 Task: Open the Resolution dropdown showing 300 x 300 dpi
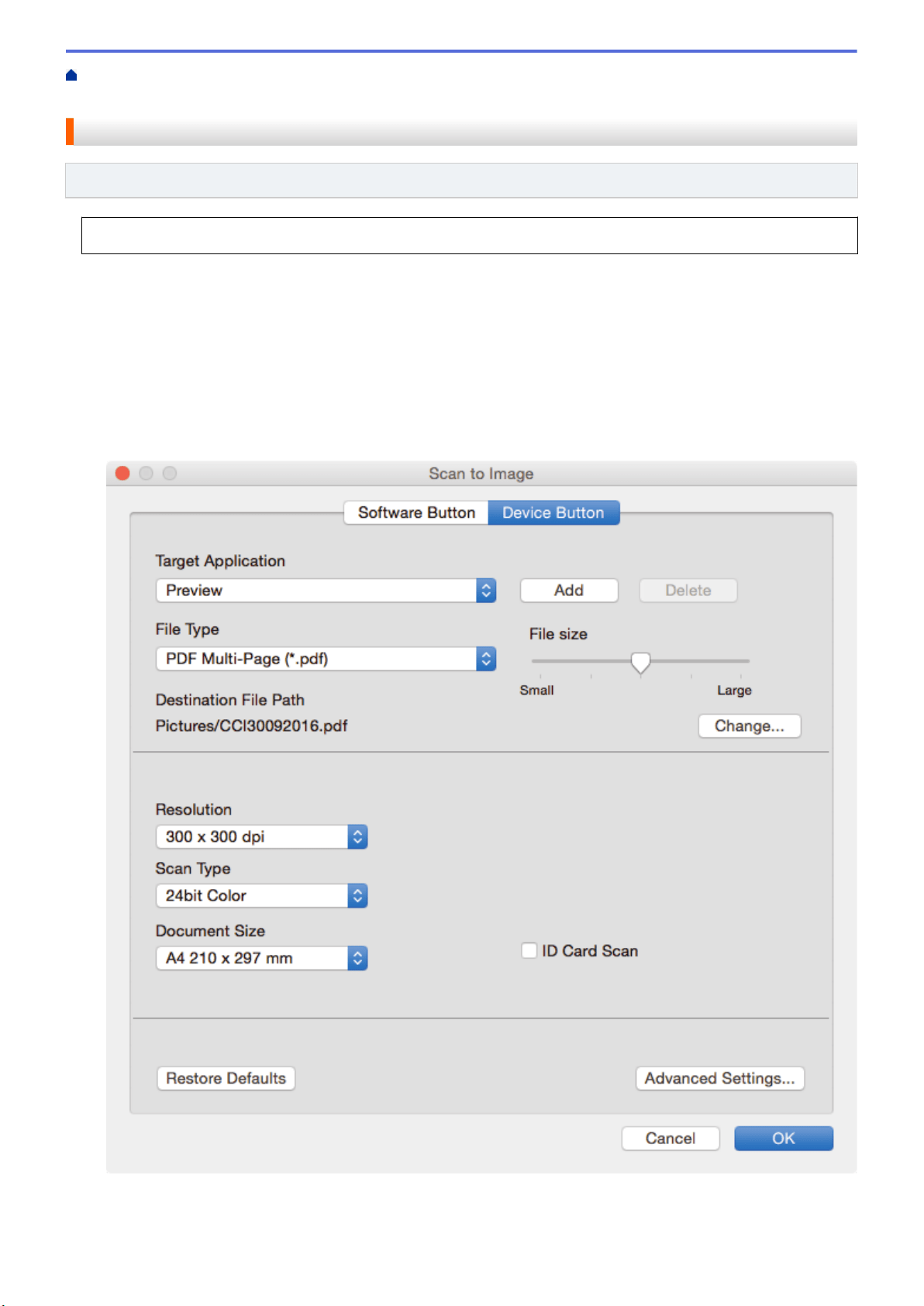261,837
